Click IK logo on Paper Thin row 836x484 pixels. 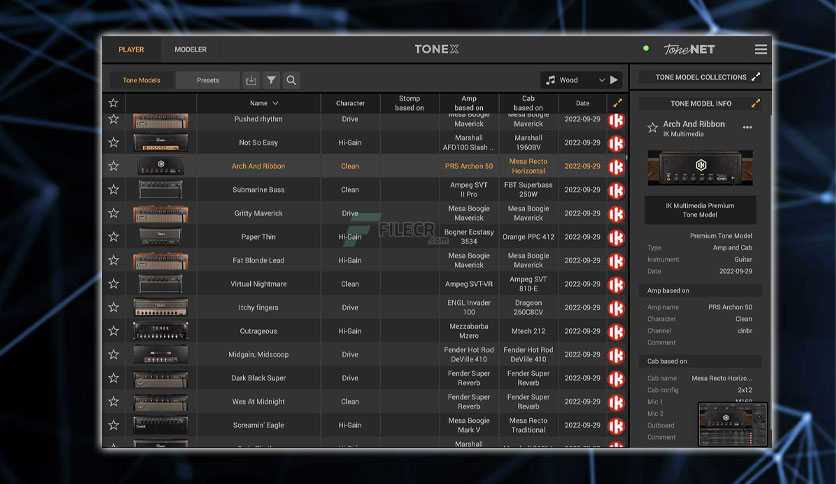[x=616, y=237]
